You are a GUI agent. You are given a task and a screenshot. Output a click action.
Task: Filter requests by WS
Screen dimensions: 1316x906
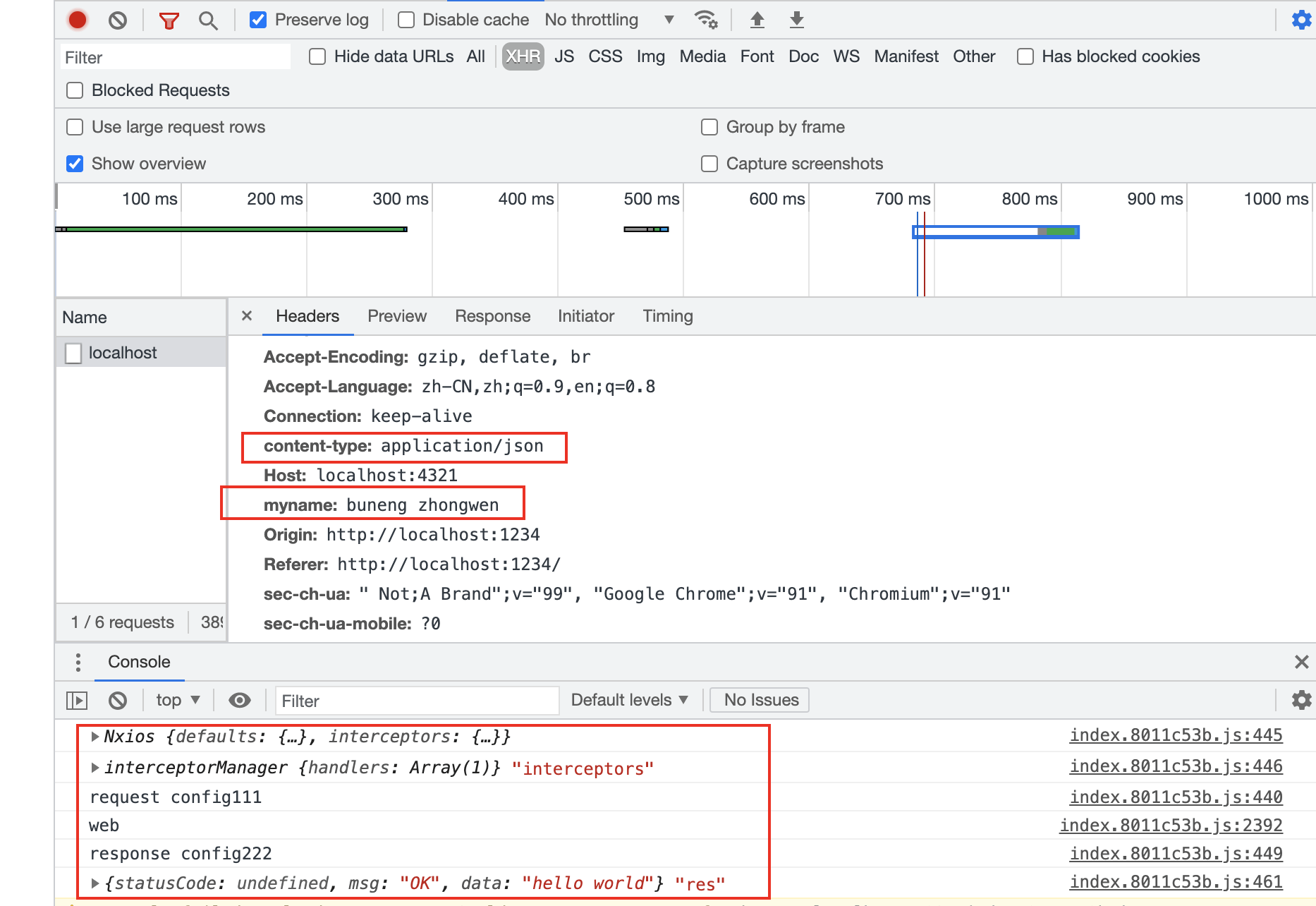[x=846, y=56]
